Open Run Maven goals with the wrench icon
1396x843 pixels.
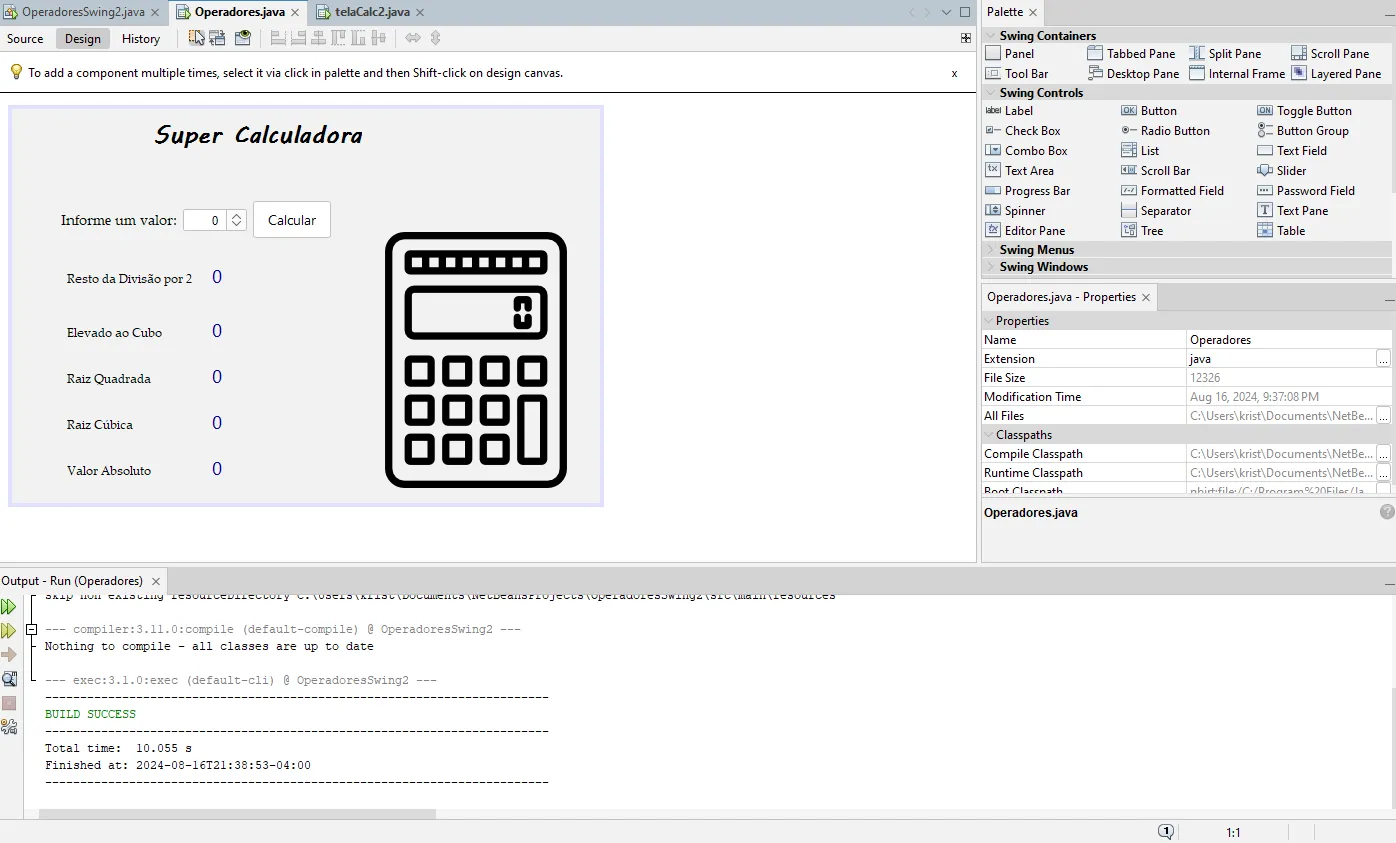(x=10, y=727)
